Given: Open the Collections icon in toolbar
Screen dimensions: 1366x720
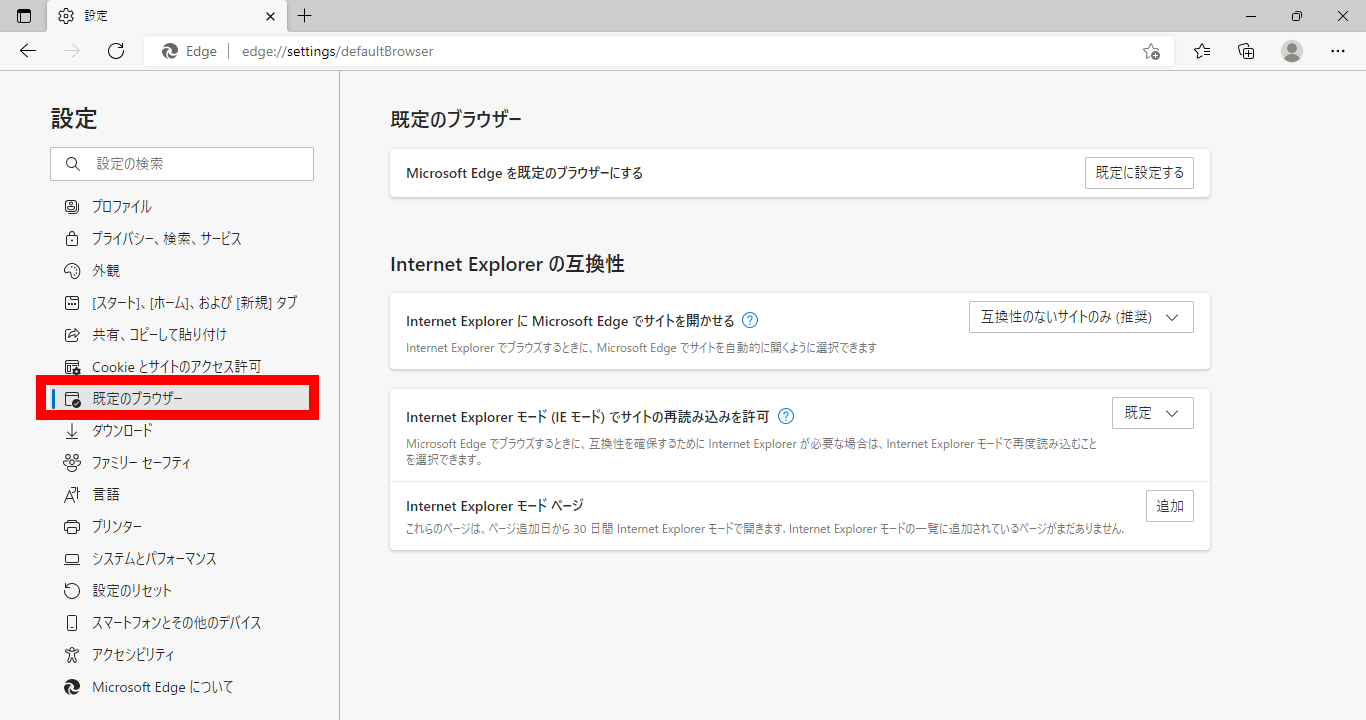Looking at the screenshot, I should pyautogui.click(x=1246, y=51).
